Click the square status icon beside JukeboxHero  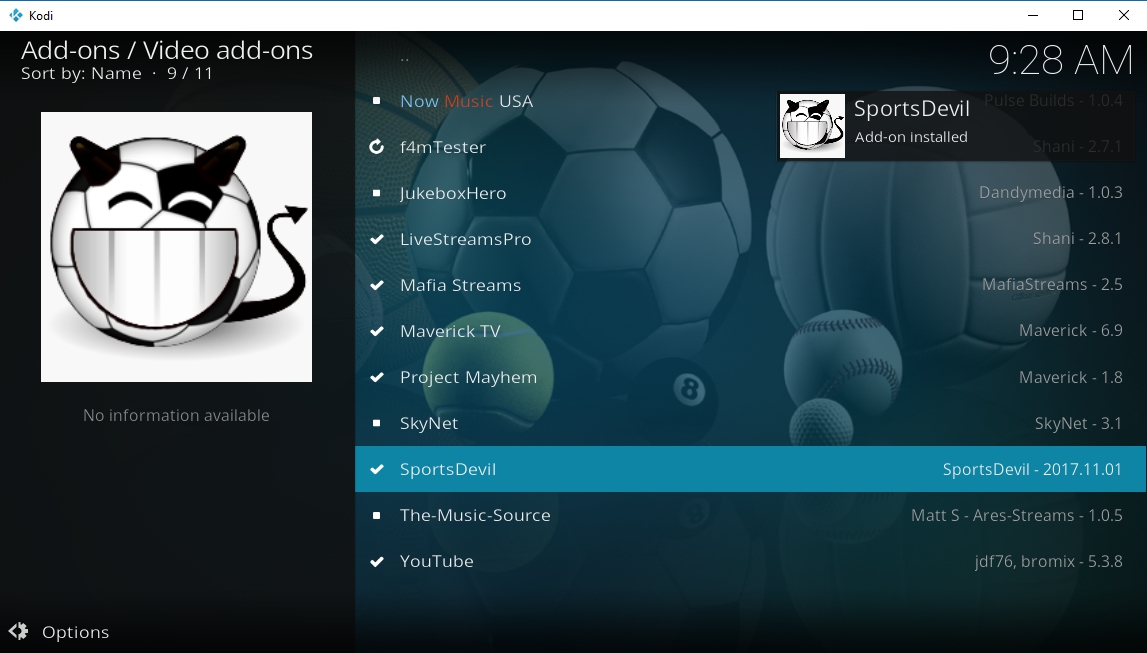click(x=376, y=193)
